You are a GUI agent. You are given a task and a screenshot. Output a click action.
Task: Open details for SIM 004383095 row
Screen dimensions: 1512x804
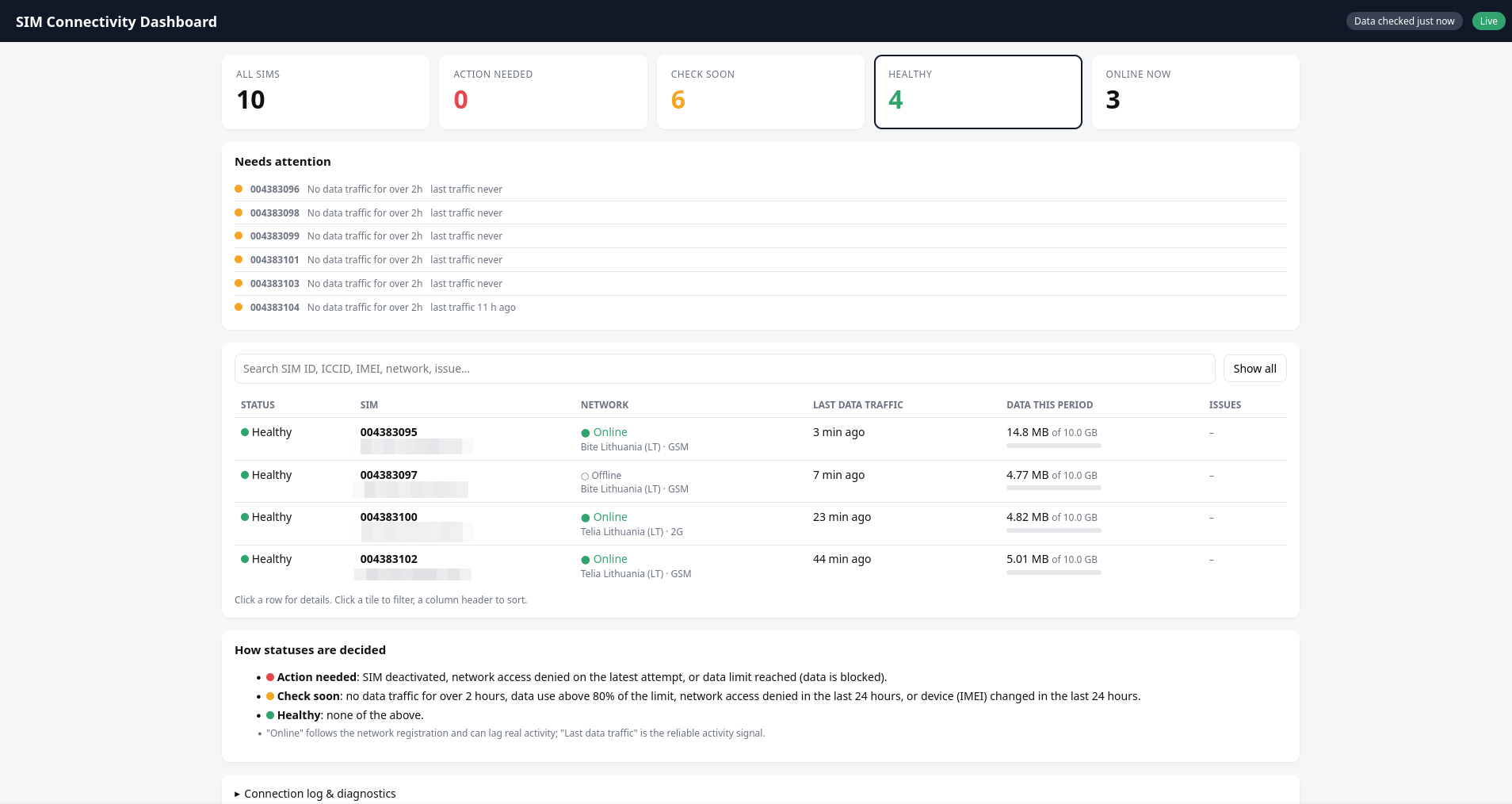coord(761,439)
